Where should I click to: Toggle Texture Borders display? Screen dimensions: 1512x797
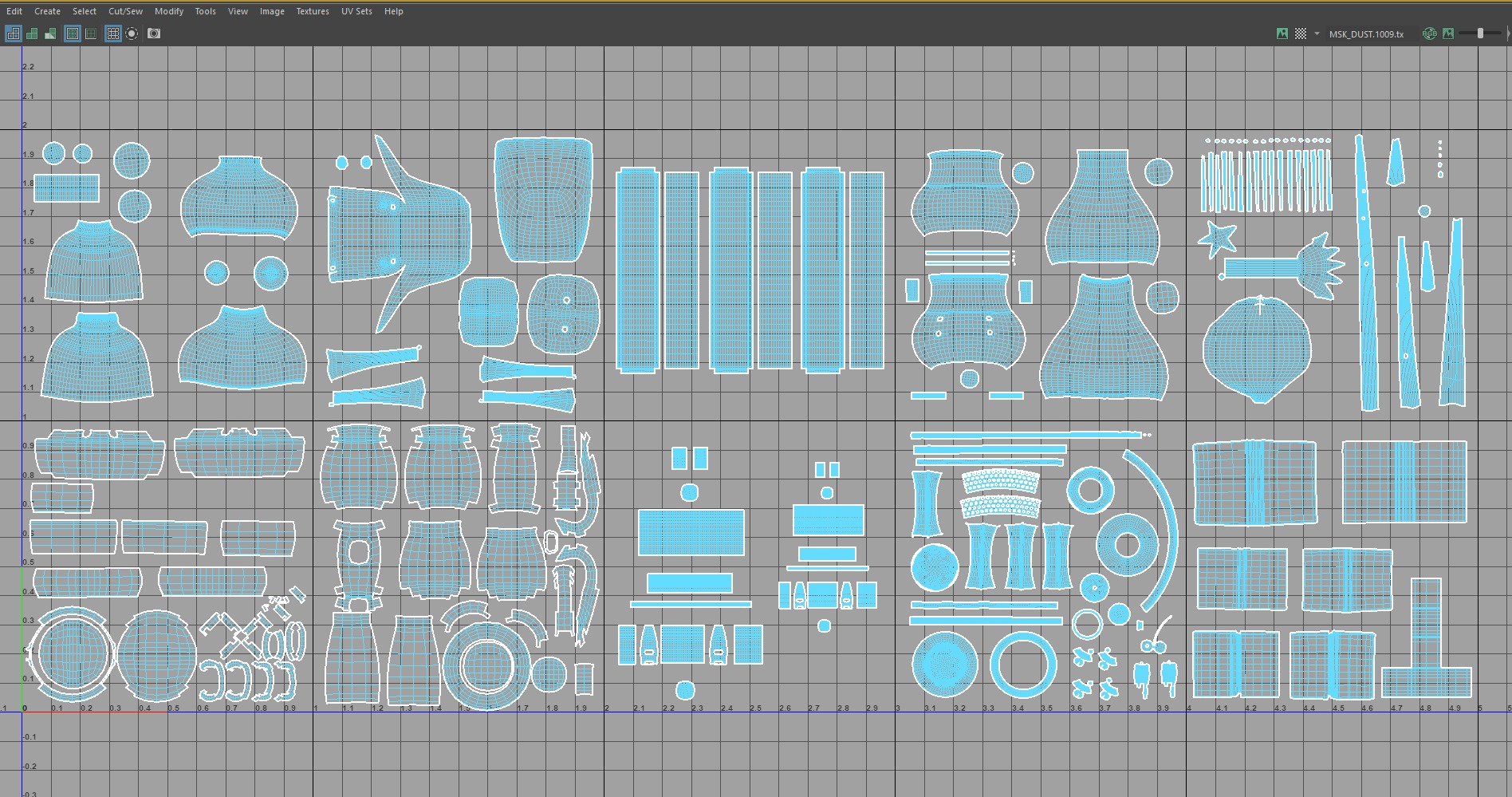coord(73,34)
